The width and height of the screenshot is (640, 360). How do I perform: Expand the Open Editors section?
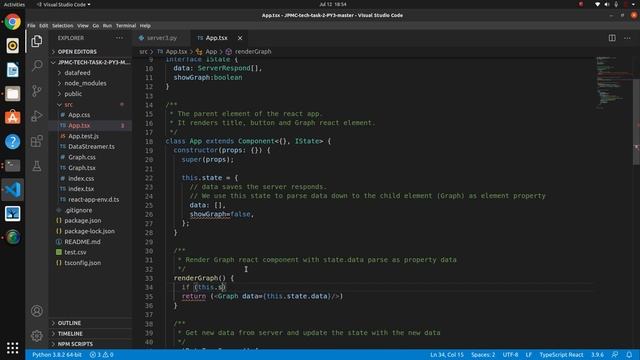coord(77,52)
